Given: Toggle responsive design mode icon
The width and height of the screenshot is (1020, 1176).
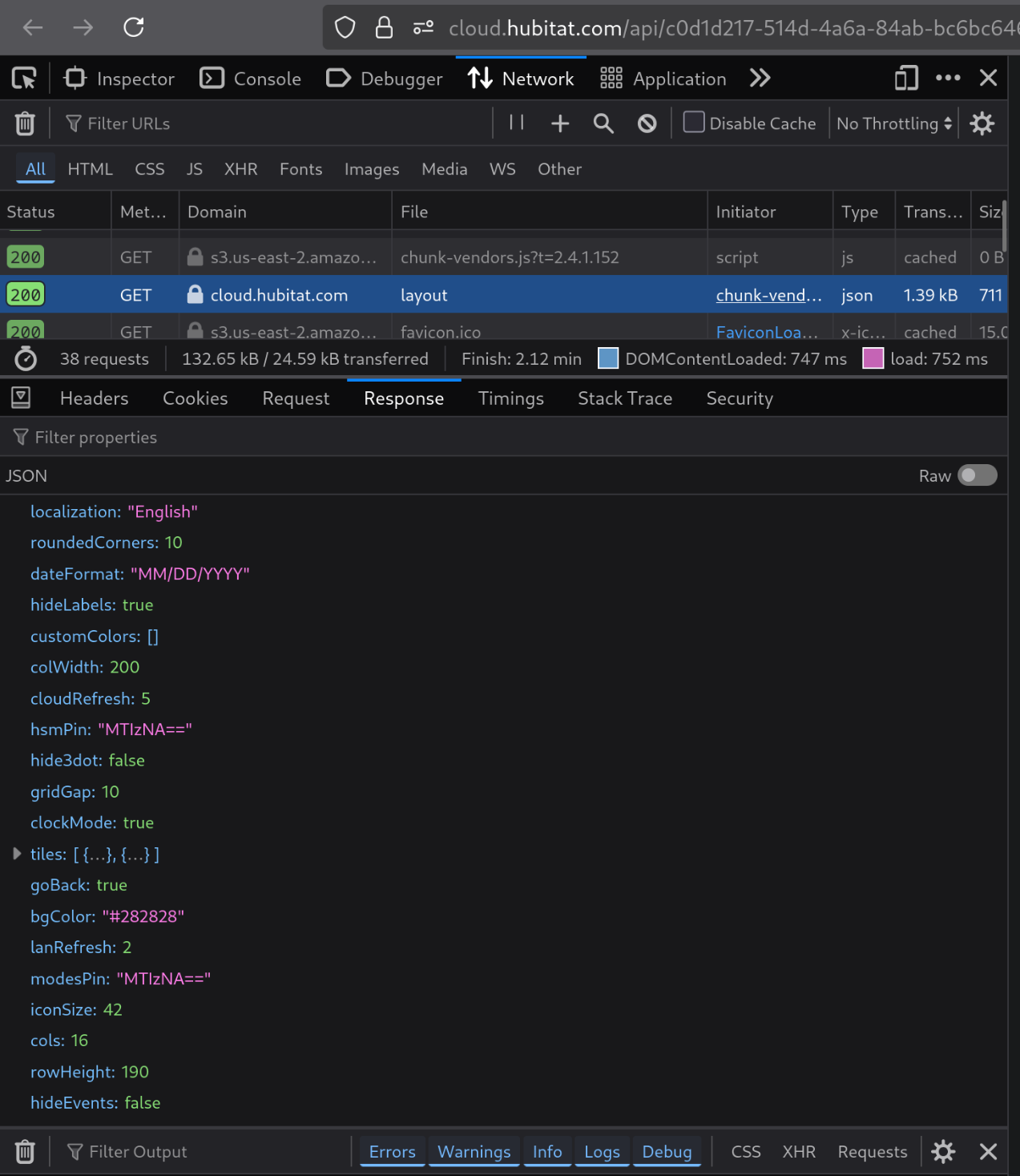Looking at the screenshot, I should coord(905,79).
